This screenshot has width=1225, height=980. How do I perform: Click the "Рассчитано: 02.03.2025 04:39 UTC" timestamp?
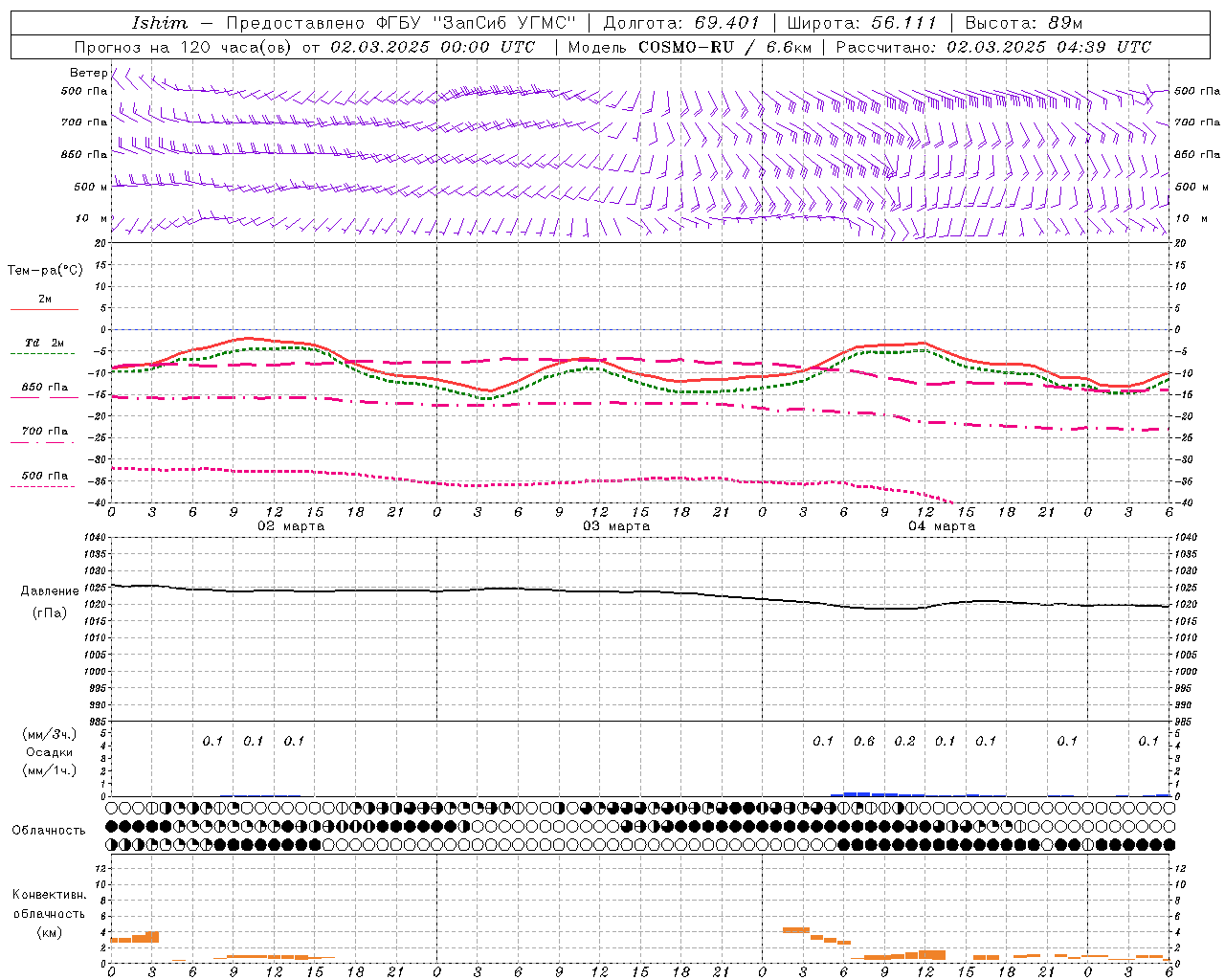[x=993, y=47]
